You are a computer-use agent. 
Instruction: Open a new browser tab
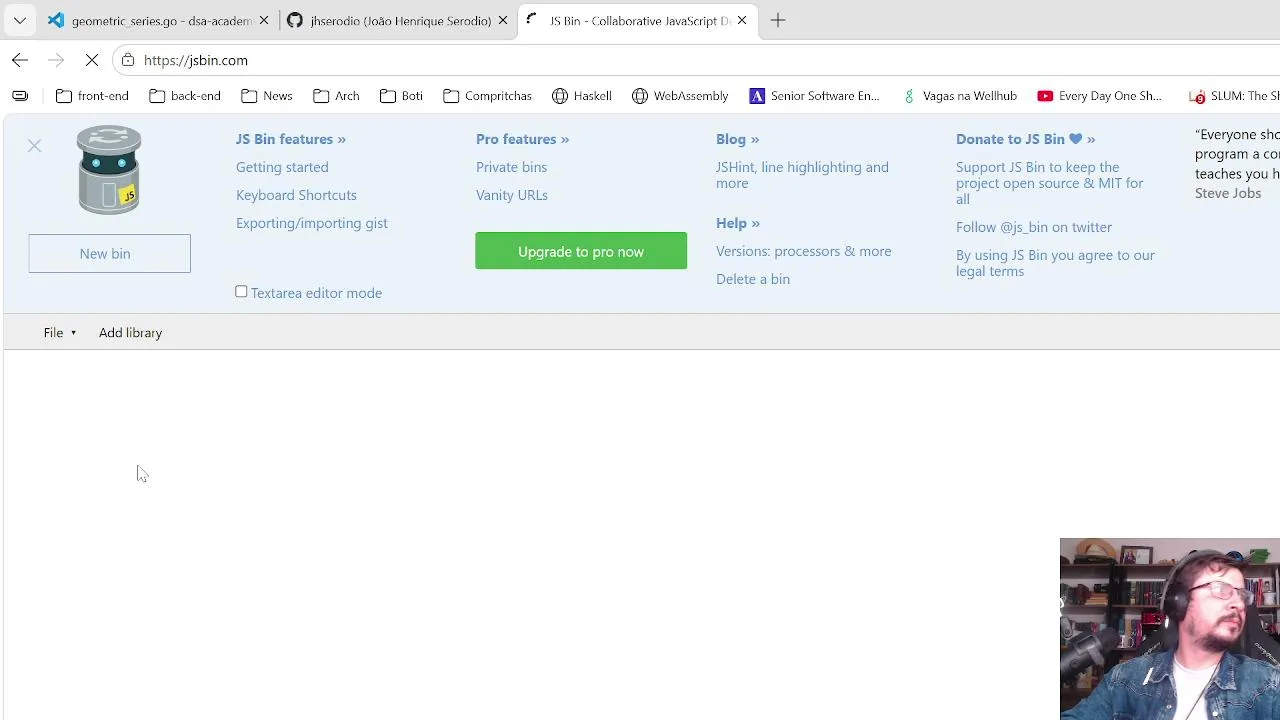[x=778, y=20]
